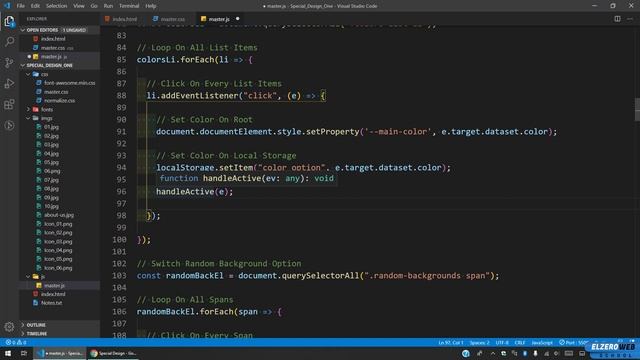640x360 pixels.
Task: Click the Live Server port status item
Action: coord(573,342)
